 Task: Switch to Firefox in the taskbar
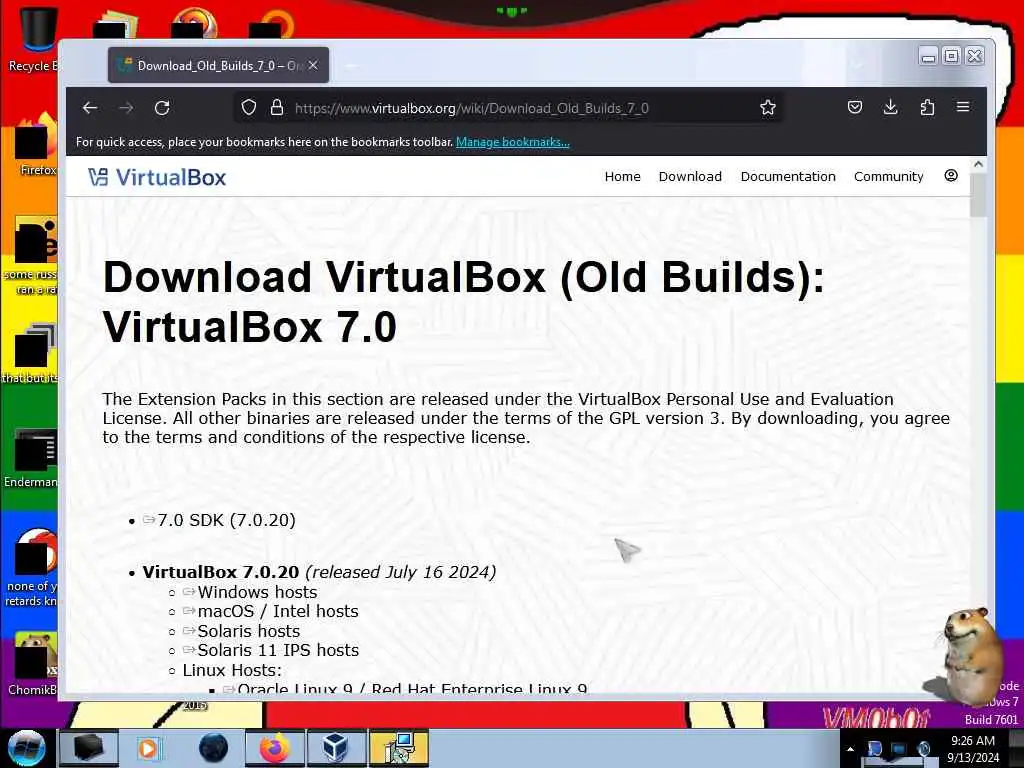pos(275,748)
